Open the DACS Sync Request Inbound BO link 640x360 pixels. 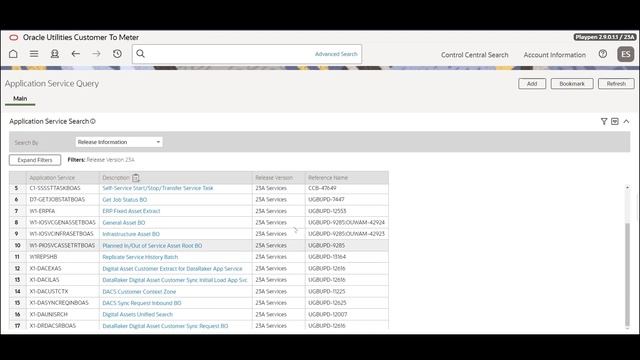pos(142,303)
